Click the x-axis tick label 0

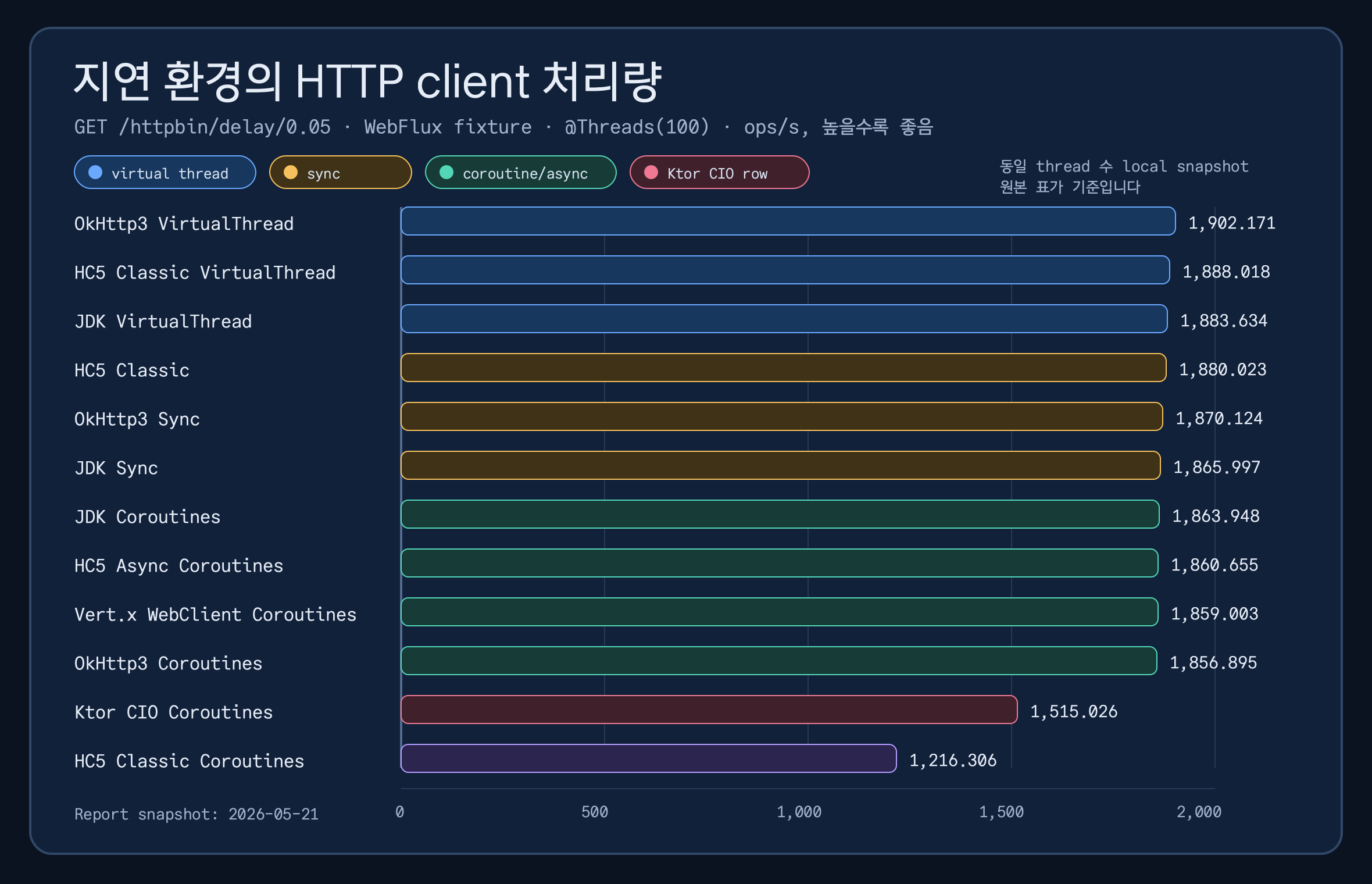click(x=400, y=812)
